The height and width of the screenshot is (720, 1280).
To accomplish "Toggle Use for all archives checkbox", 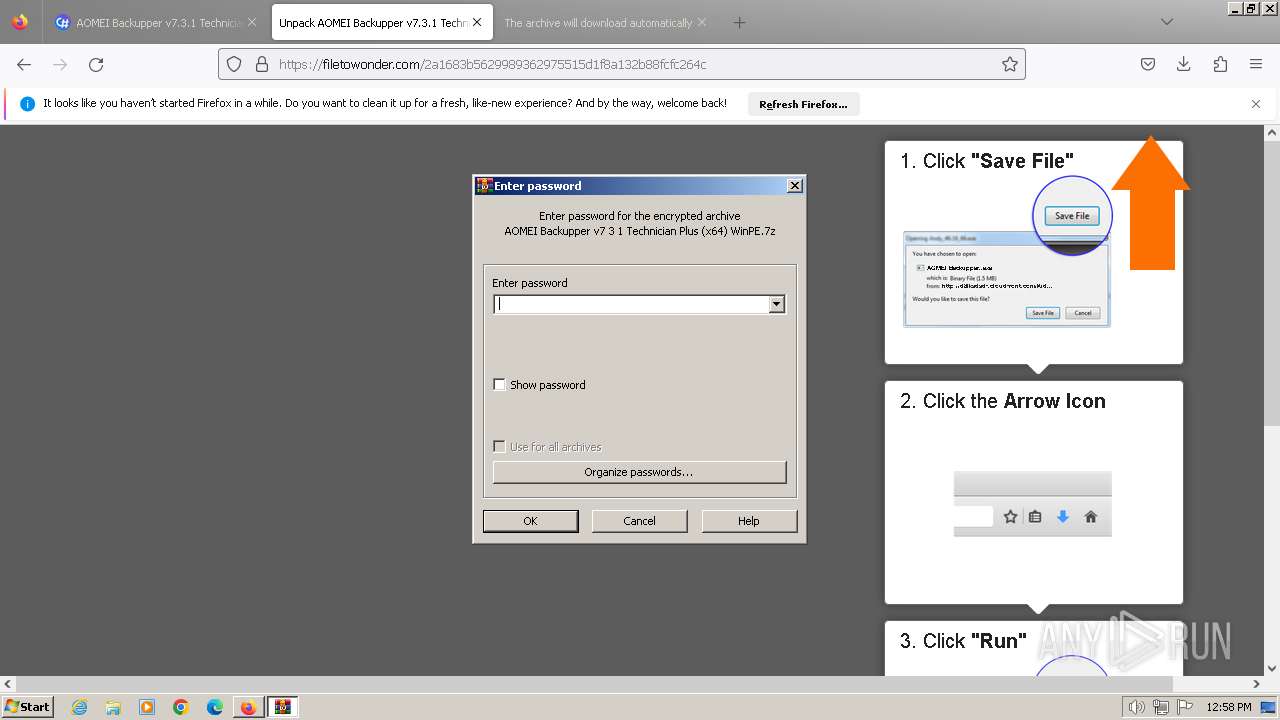I will click(x=499, y=447).
